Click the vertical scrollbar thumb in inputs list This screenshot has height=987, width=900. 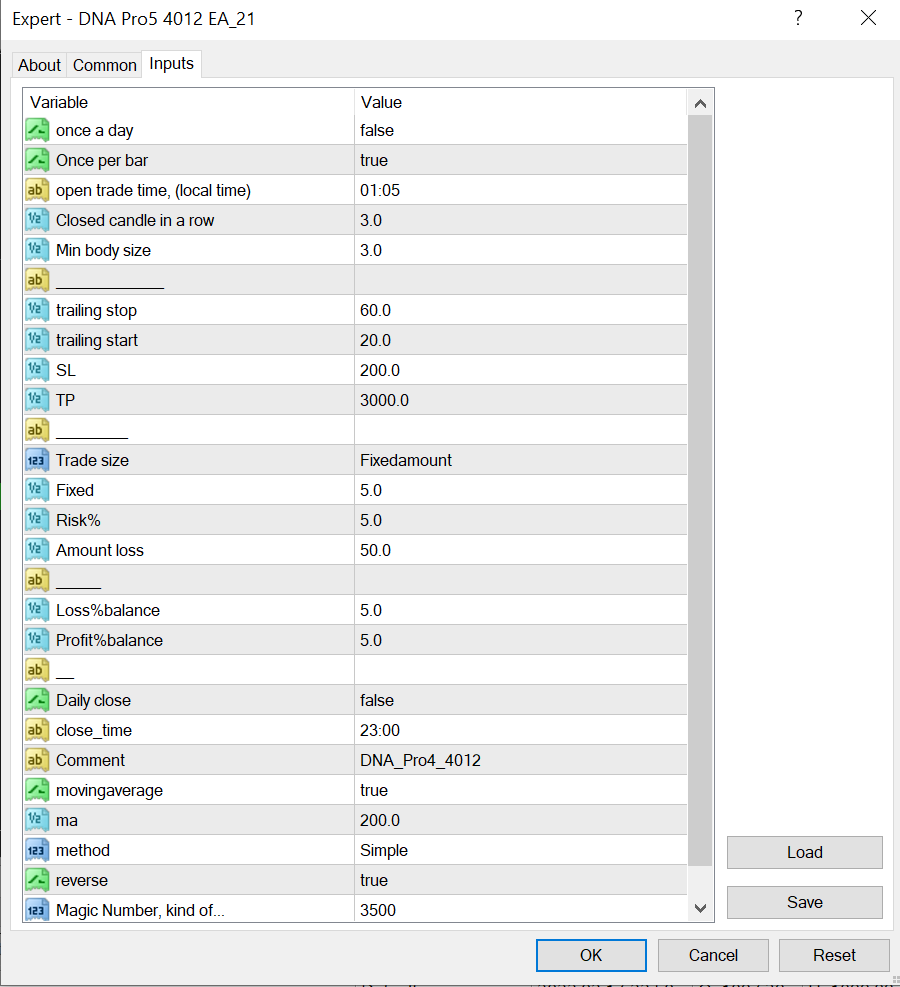coord(700,490)
